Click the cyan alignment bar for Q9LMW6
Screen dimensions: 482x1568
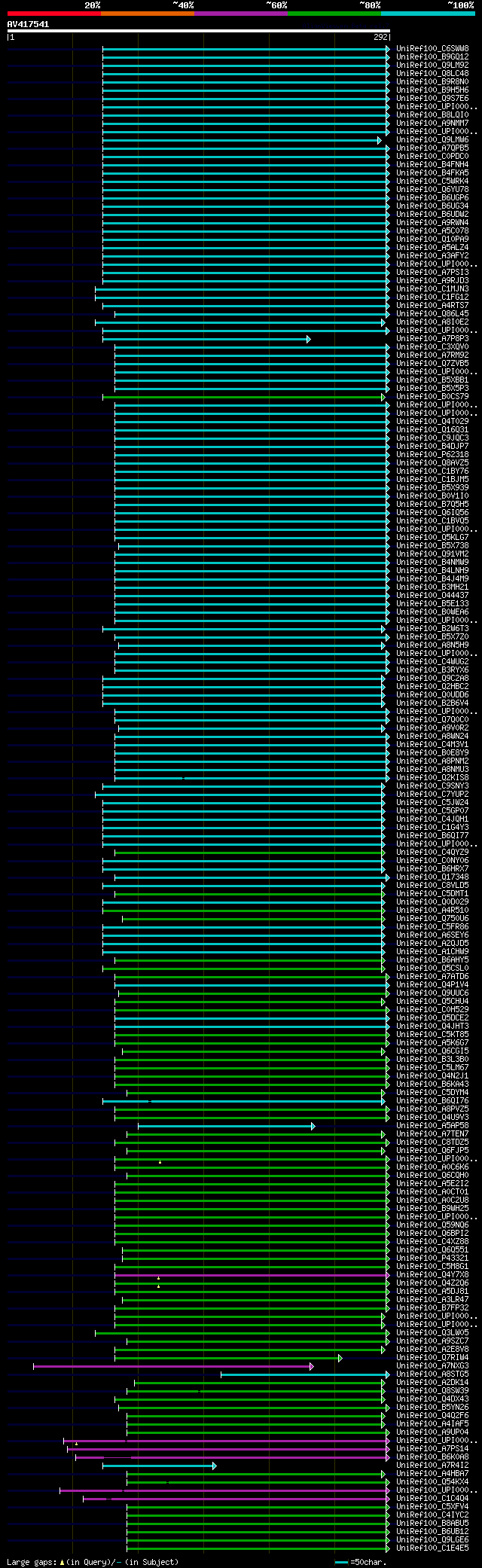(x=242, y=140)
